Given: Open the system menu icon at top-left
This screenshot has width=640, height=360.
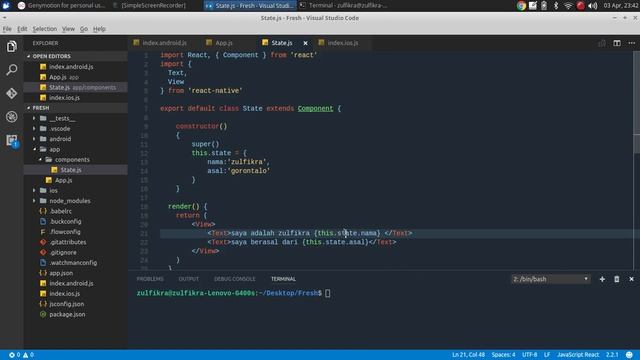Looking at the screenshot, I should pos(6,5).
